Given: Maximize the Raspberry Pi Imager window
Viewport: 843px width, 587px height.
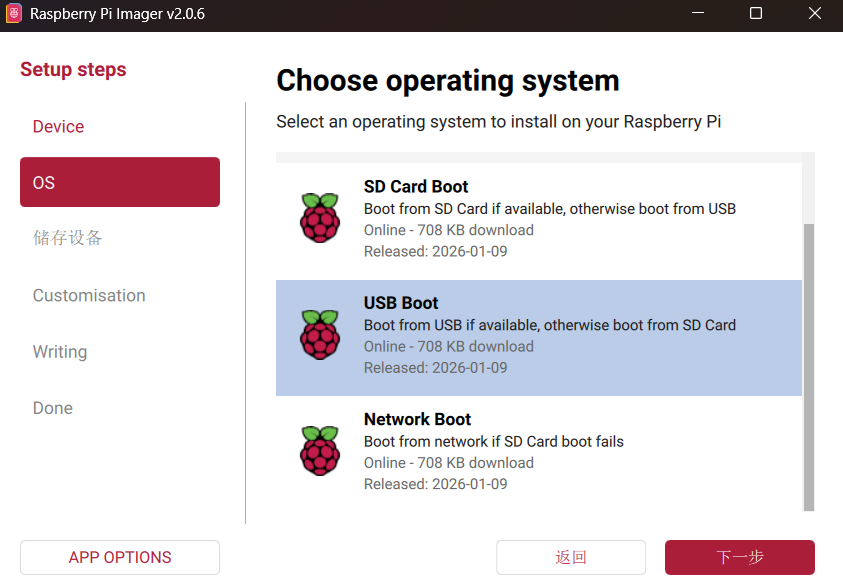Looking at the screenshot, I should click(756, 14).
